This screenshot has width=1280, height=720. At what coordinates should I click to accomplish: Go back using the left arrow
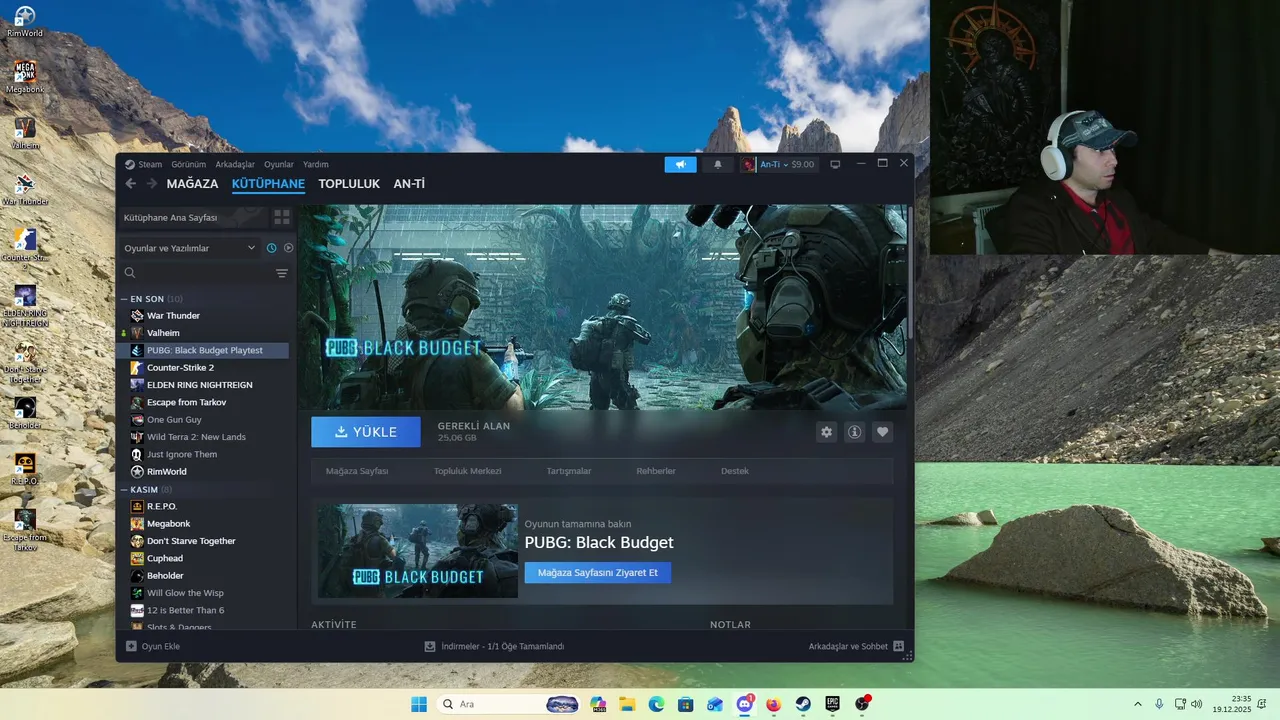pos(131,184)
